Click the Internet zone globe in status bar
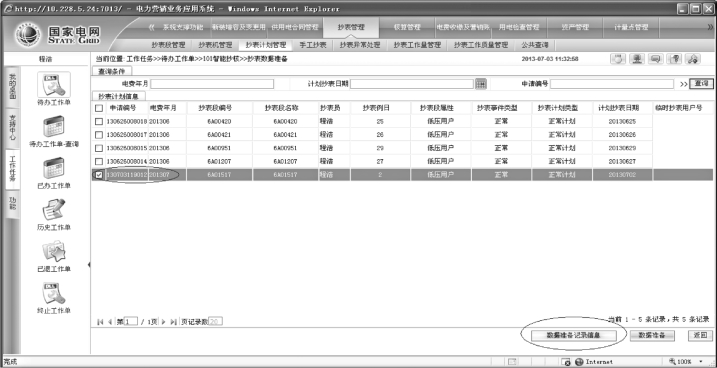Image resolution: width=717 pixels, height=368 pixels. [x=579, y=362]
